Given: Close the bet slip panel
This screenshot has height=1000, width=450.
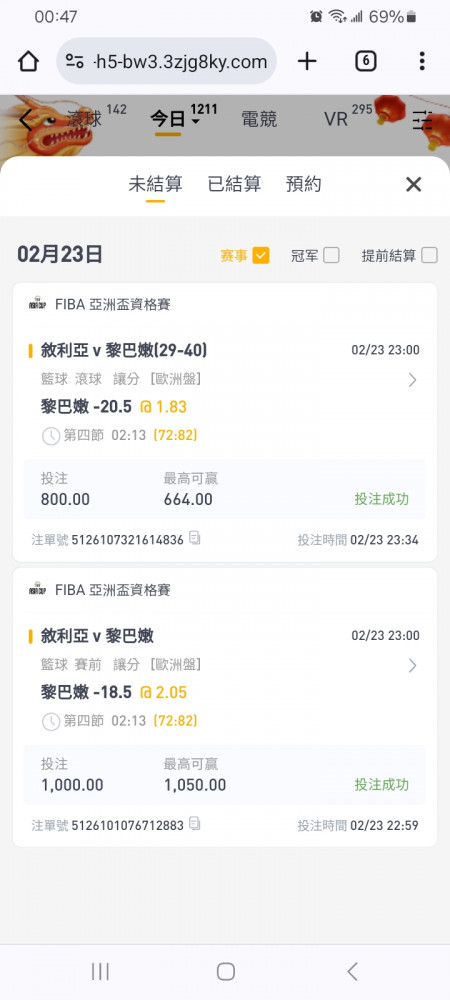Looking at the screenshot, I should point(414,184).
